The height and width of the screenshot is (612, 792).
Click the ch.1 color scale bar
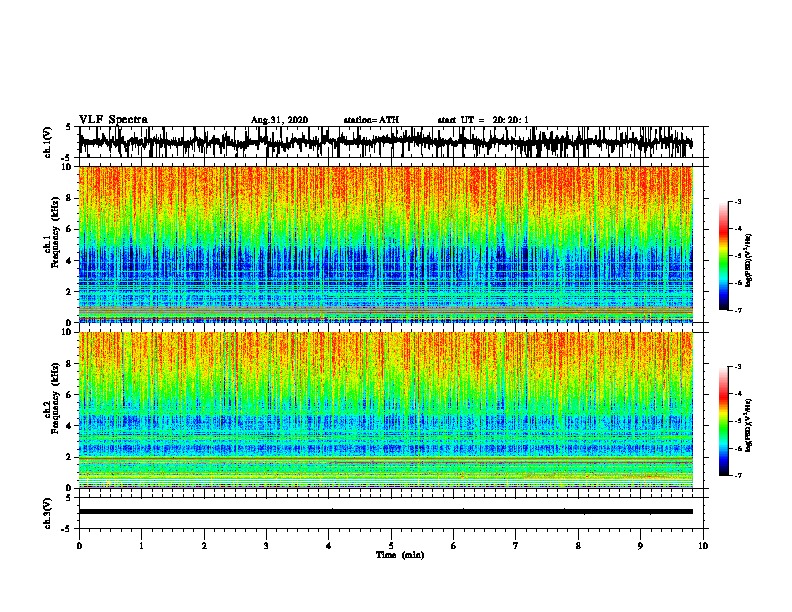point(724,256)
